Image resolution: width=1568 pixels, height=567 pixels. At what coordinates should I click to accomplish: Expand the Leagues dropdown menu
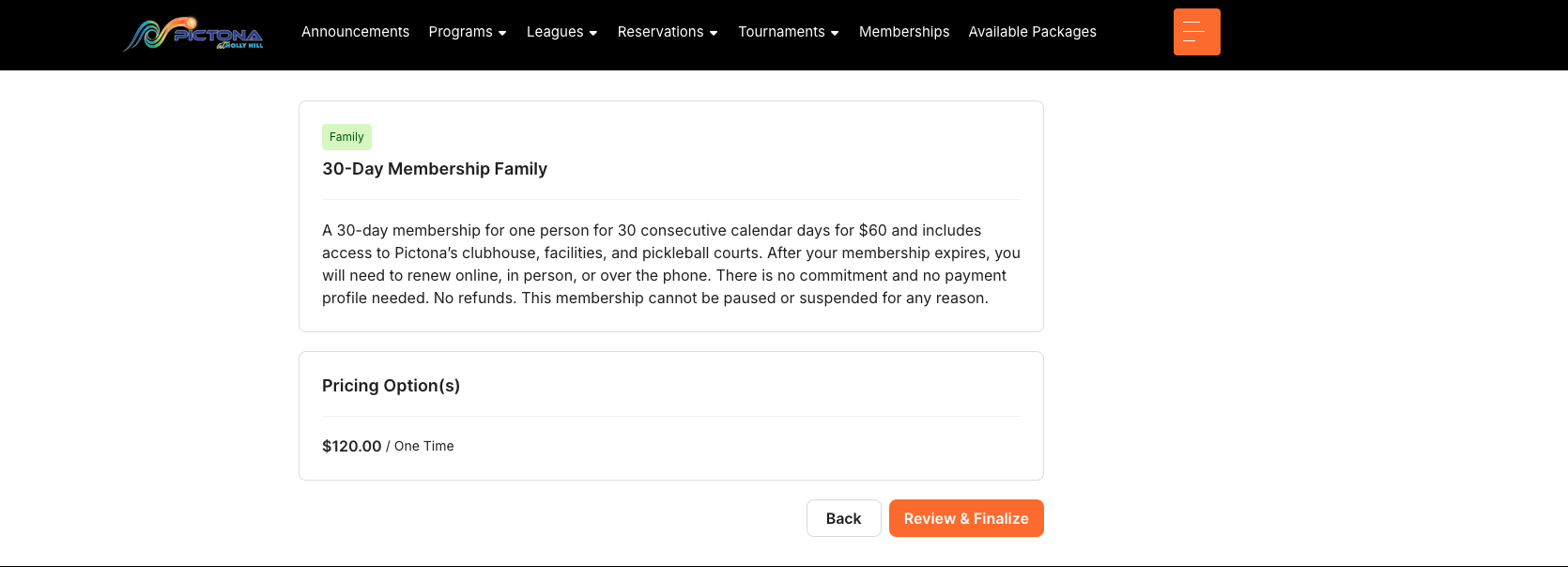click(x=555, y=32)
